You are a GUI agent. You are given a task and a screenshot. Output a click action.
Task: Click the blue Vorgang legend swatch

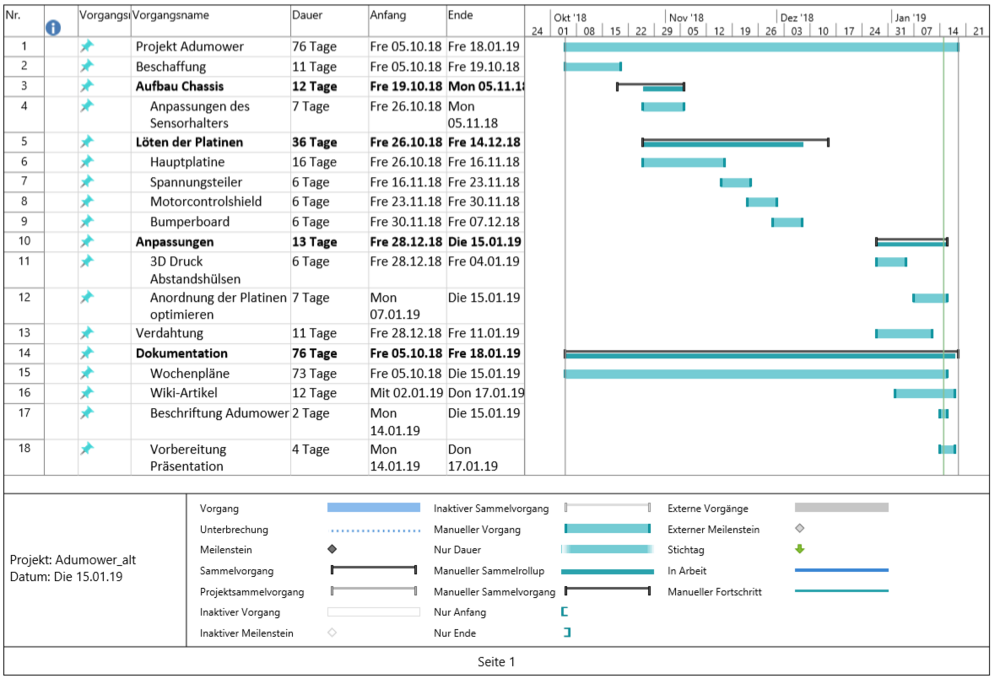pyautogui.click(x=373, y=508)
